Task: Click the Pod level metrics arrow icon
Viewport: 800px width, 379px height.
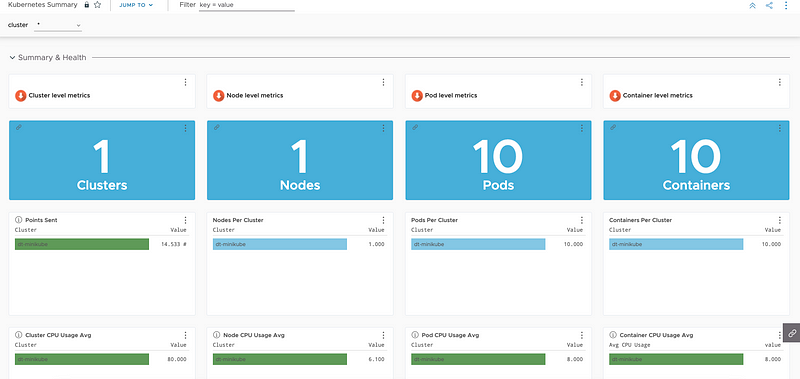Action: [417, 95]
